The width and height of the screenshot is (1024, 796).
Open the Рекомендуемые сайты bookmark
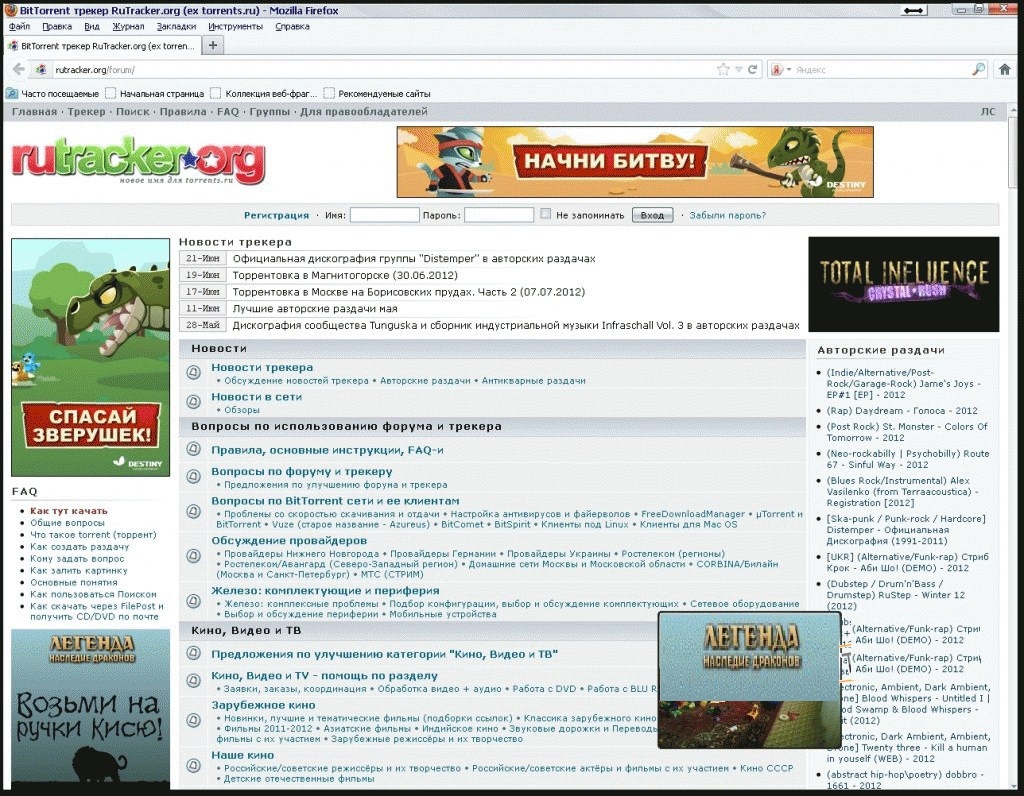point(377,93)
